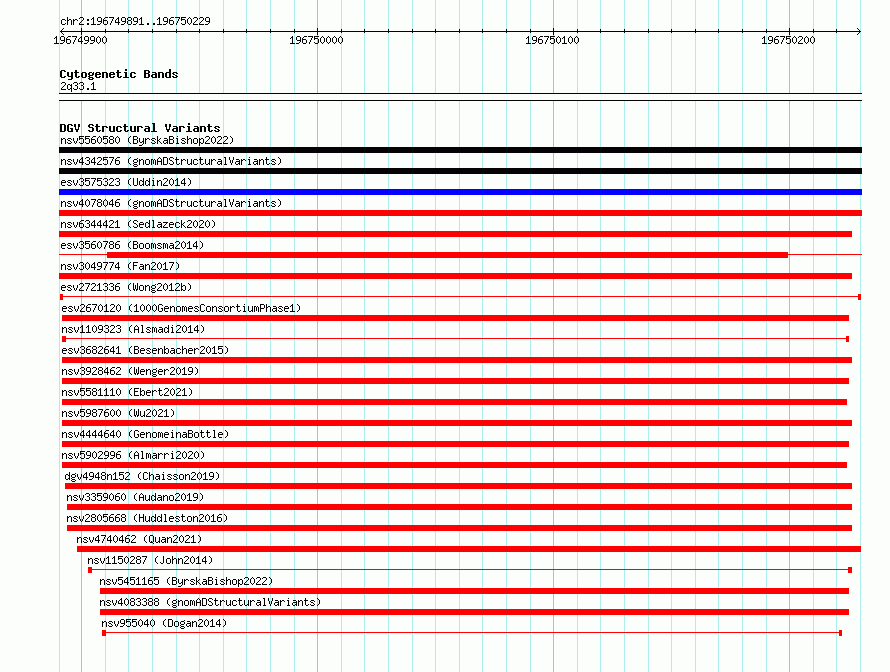This screenshot has width=890, height=672.
Task: Open the esv3575323 (Uddin2014) variant label
Action: (126, 182)
